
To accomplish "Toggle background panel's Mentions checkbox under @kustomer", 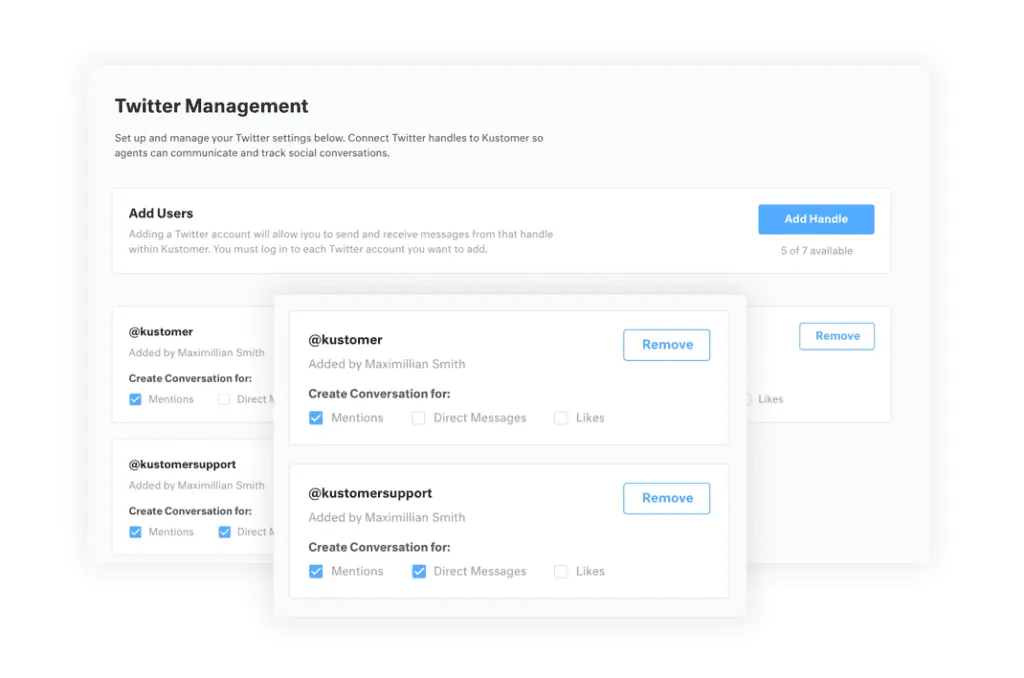I will click(135, 399).
